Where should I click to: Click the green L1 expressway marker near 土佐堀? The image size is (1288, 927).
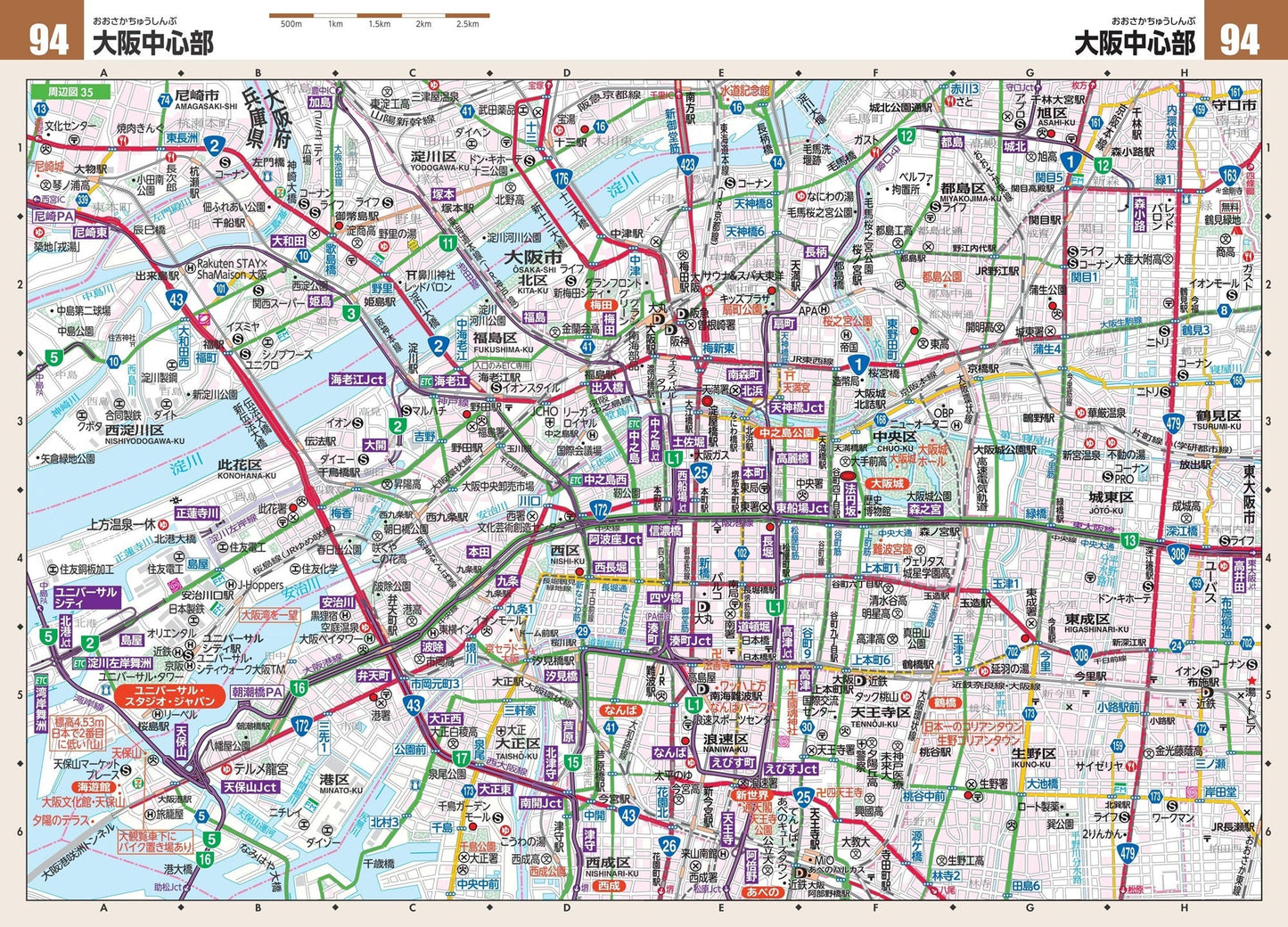point(674,457)
